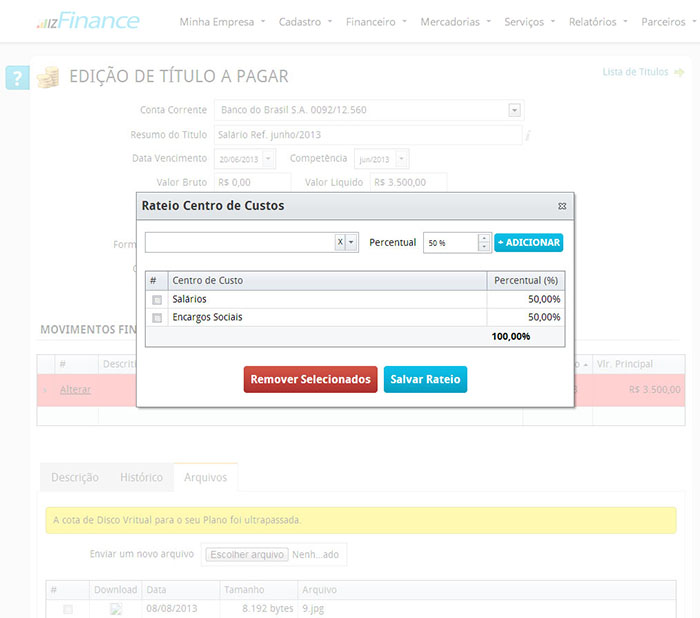The height and width of the screenshot is (618, 700).
Task: Select the checkbox for file 9.jpg
Action: coord(68,609)
